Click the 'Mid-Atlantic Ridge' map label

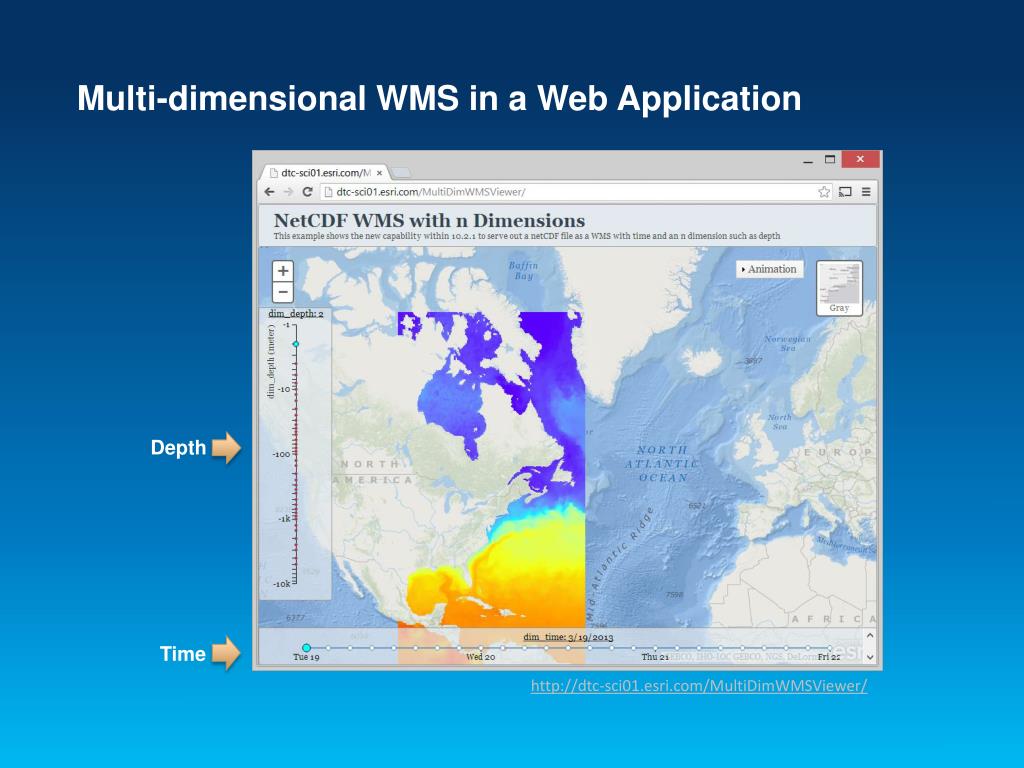620,566
